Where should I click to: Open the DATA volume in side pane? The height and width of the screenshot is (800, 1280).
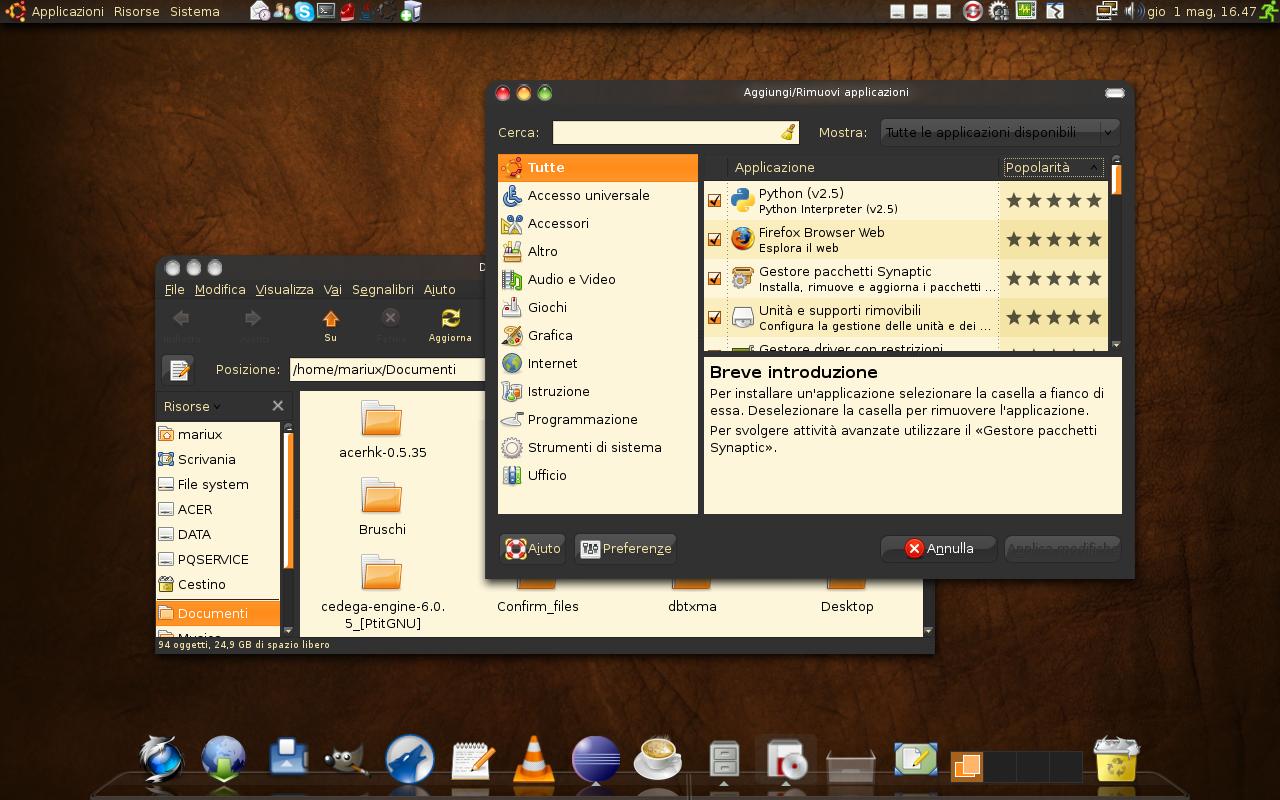tap(218, 534)
